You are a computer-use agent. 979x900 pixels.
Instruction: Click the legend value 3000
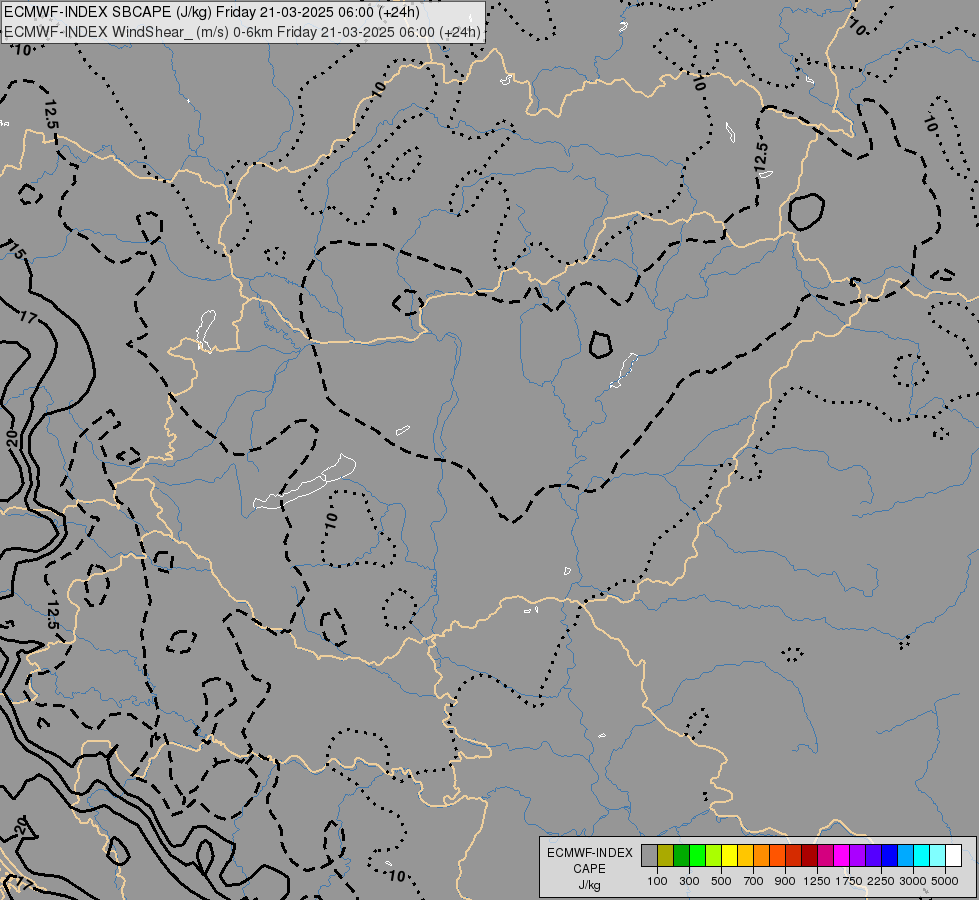pyautogui.click(x=913, y=881)
